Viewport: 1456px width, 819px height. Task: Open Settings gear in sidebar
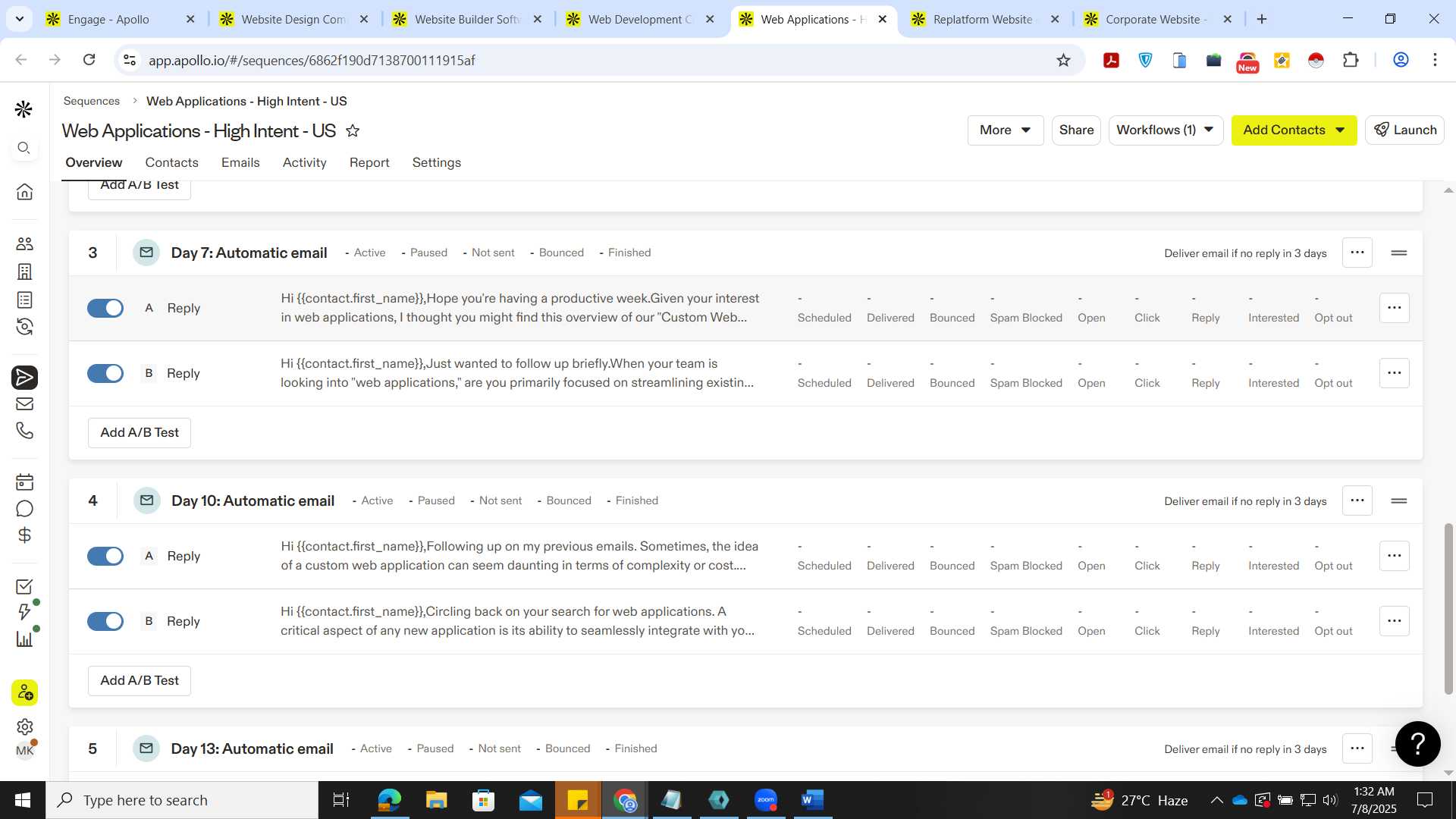[x=24, y=726]
